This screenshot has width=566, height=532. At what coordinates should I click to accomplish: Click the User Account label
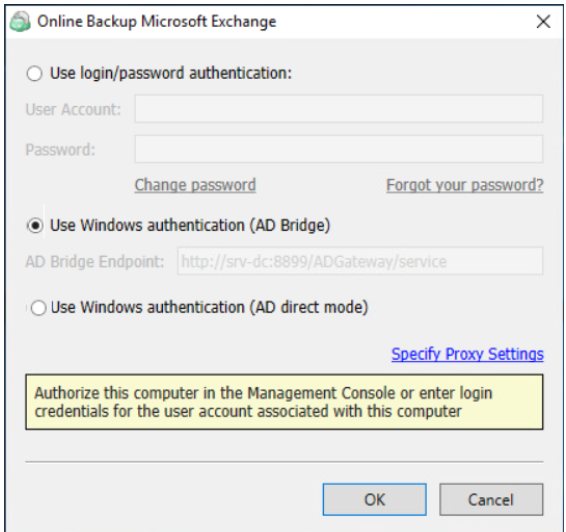73,109
